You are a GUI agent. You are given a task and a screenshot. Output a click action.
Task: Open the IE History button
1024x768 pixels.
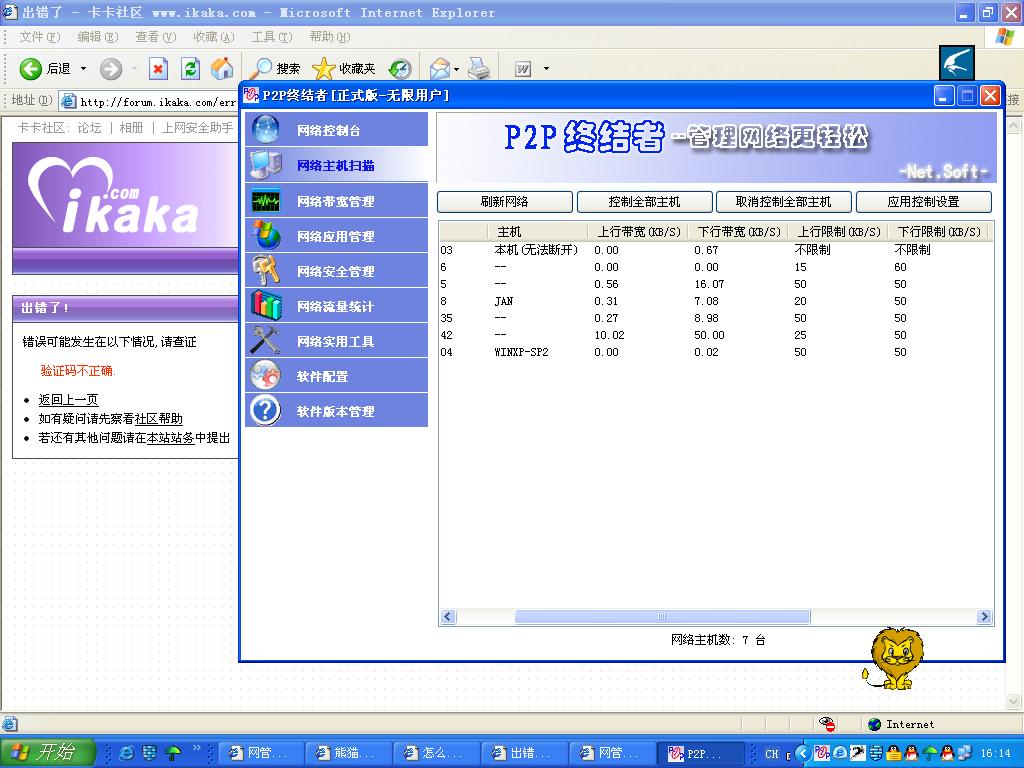pos(400,68)
